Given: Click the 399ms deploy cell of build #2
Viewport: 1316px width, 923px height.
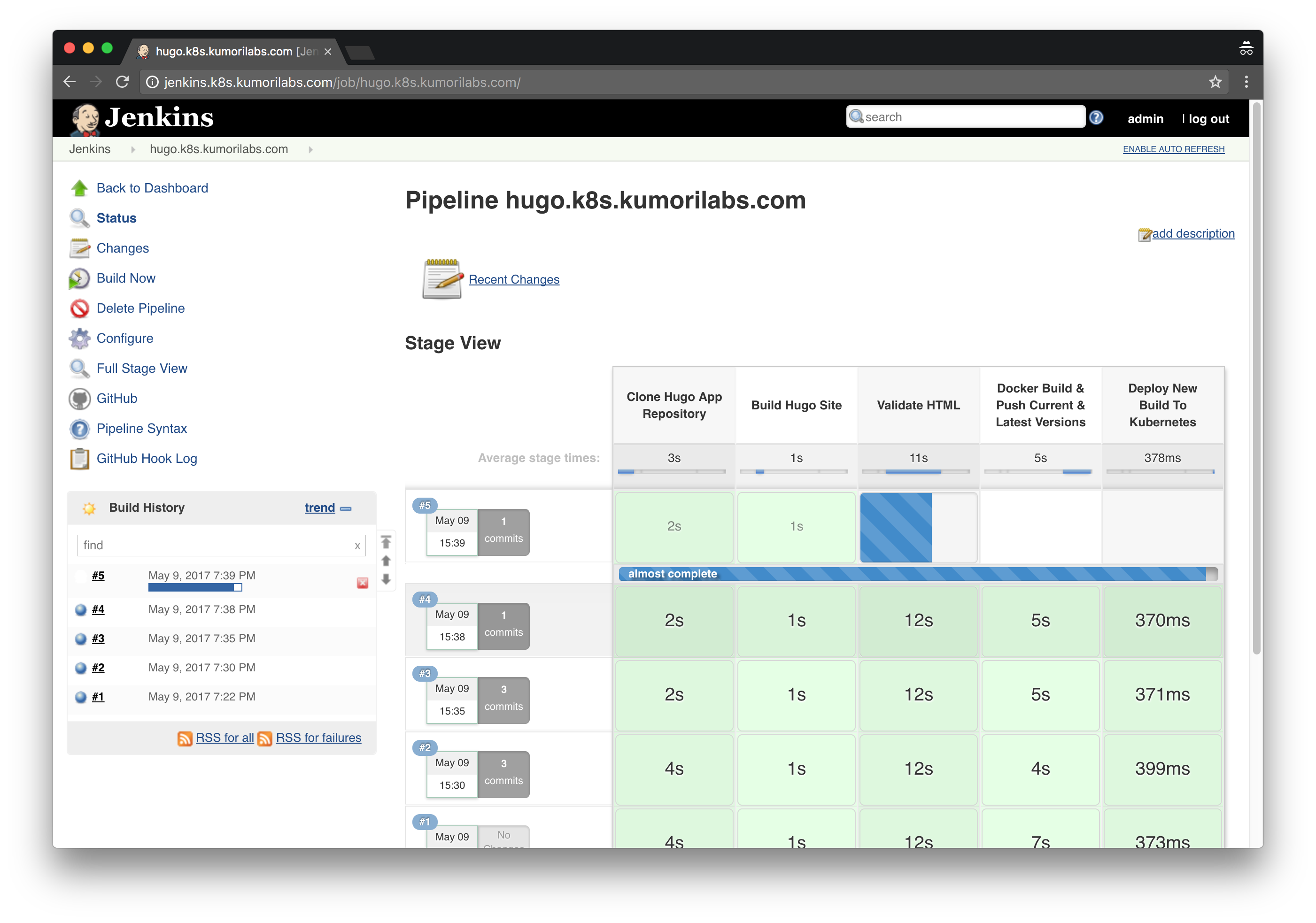Looking at the screenshot, I should coord(1162,769).
